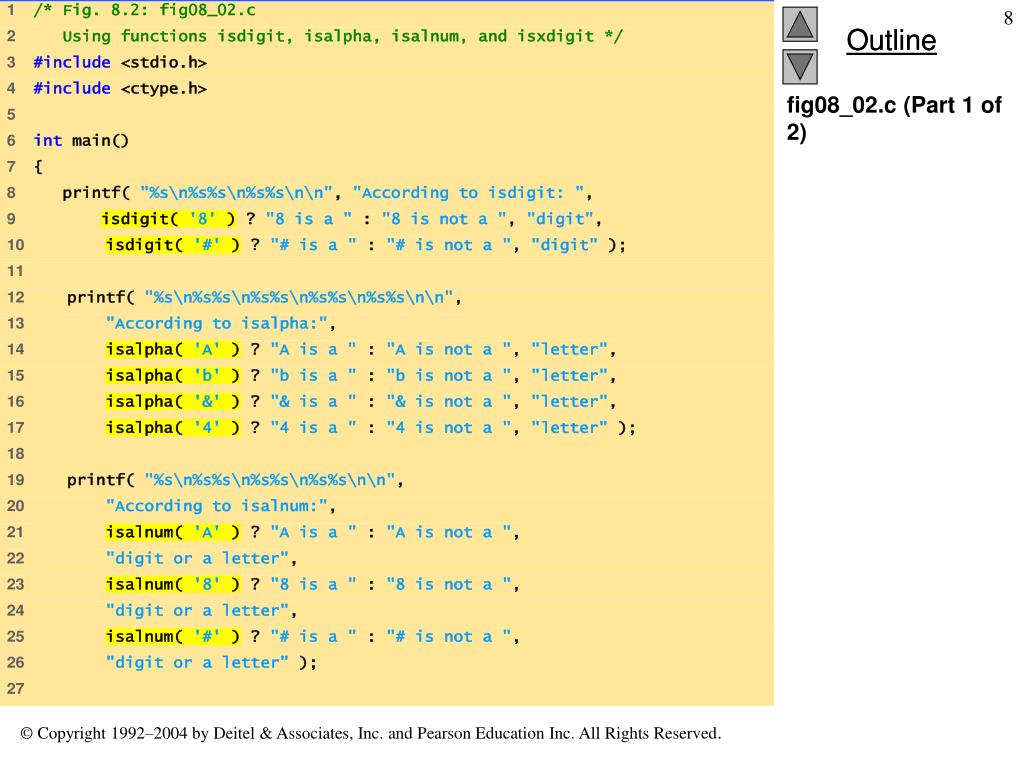The height and width of the screenshot is (768, 1024).
Task: Click the copyright notice text
Action: (371, 733)
